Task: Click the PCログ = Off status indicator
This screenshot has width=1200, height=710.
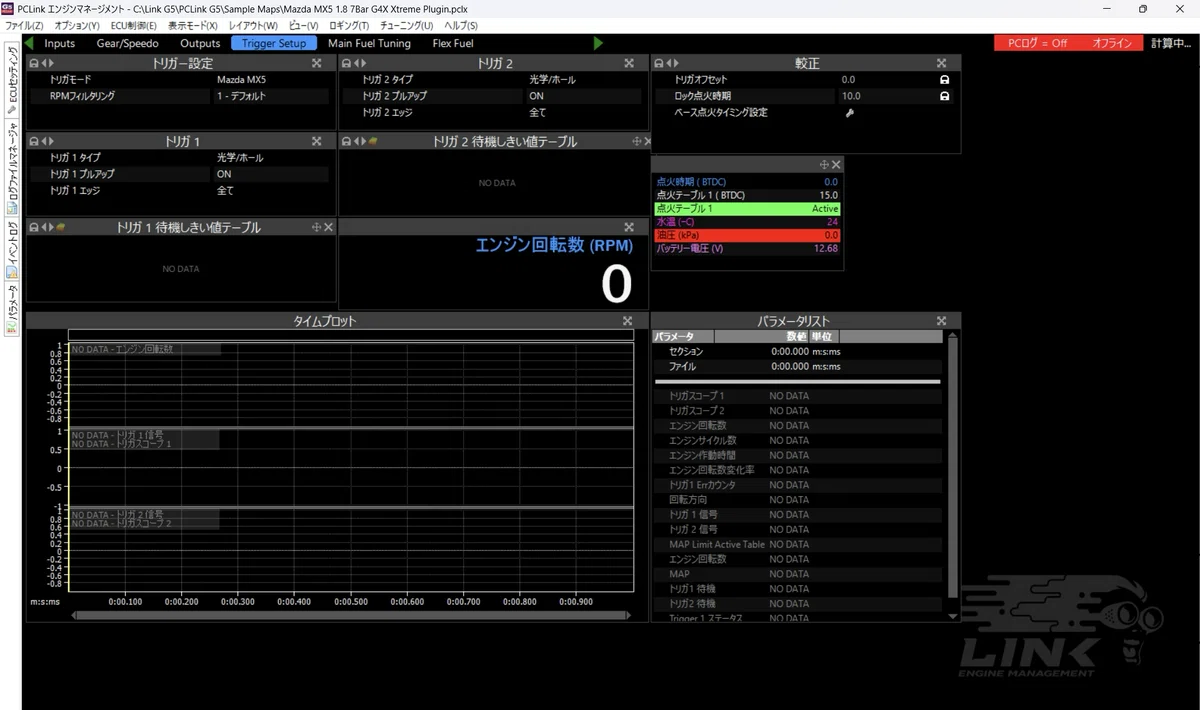Action: [1037, 43]
